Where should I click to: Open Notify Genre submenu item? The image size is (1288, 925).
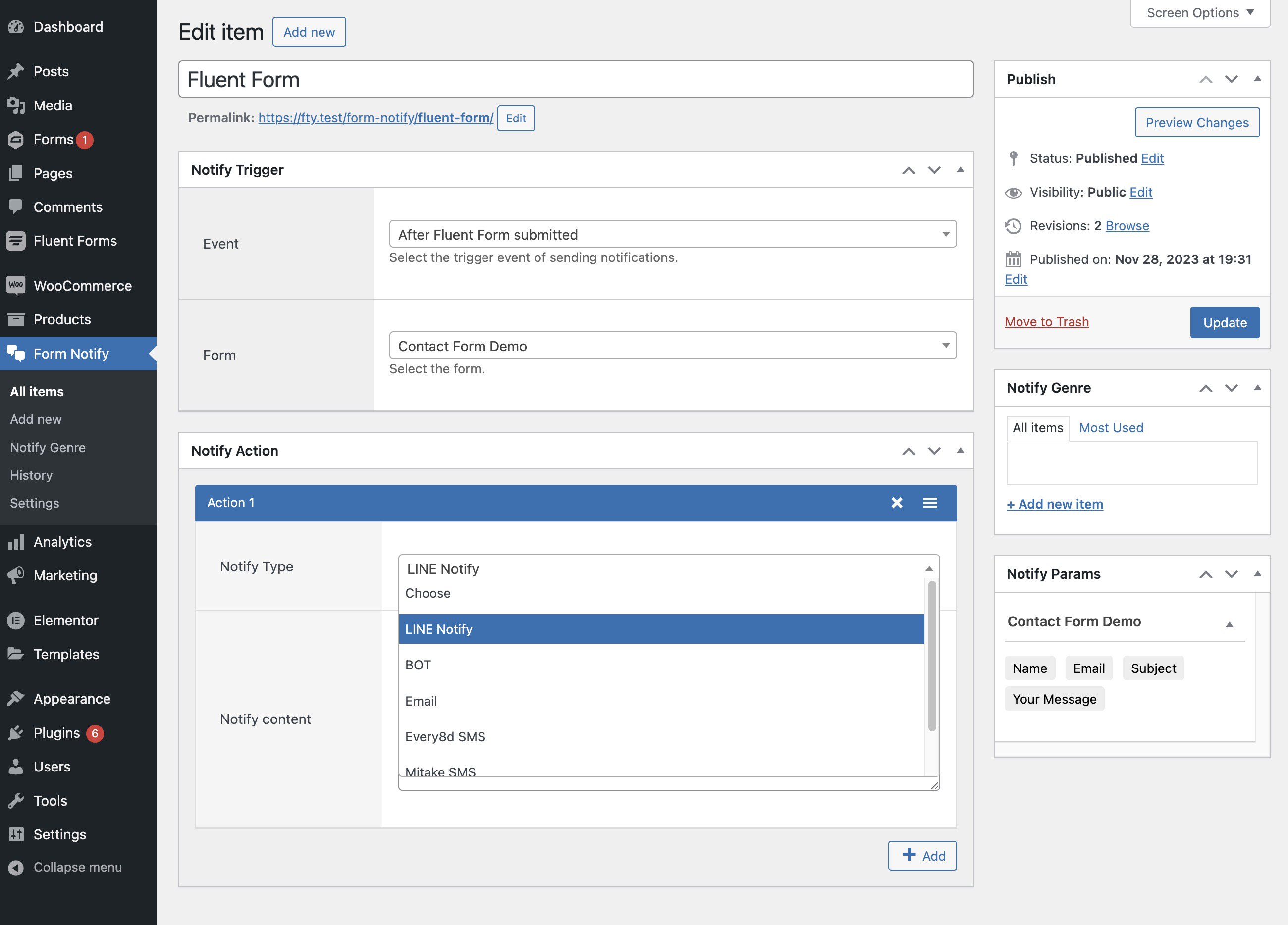click(x=48, y=448)
